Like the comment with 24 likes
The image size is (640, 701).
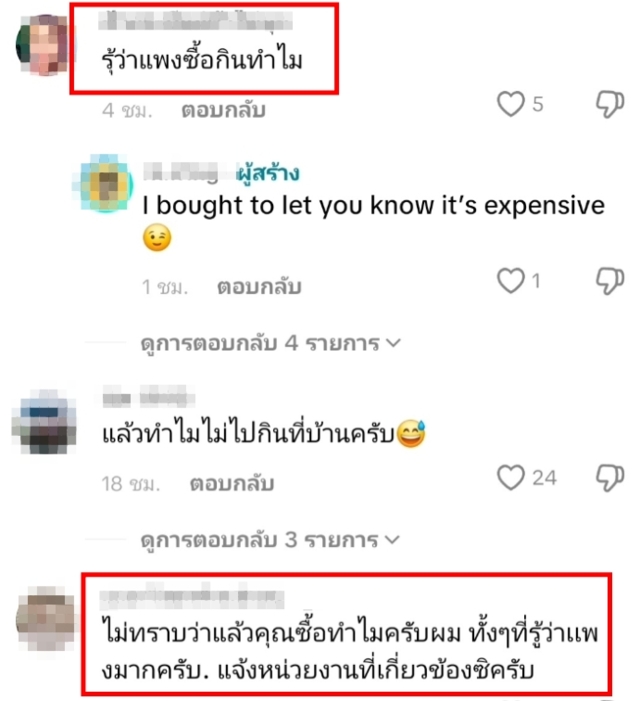511,477
